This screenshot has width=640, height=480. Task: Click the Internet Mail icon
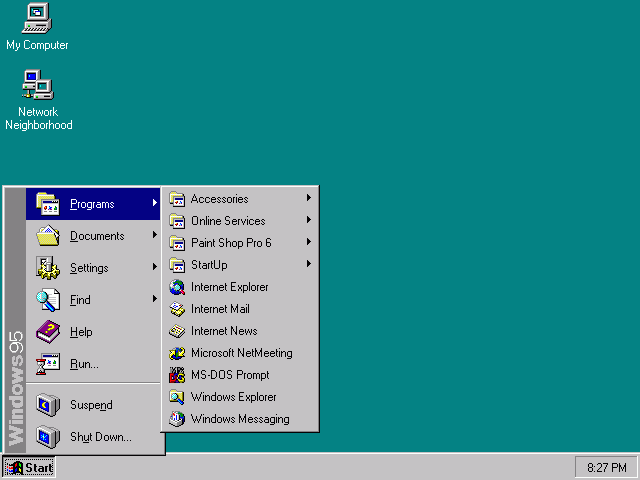(177, 309)
